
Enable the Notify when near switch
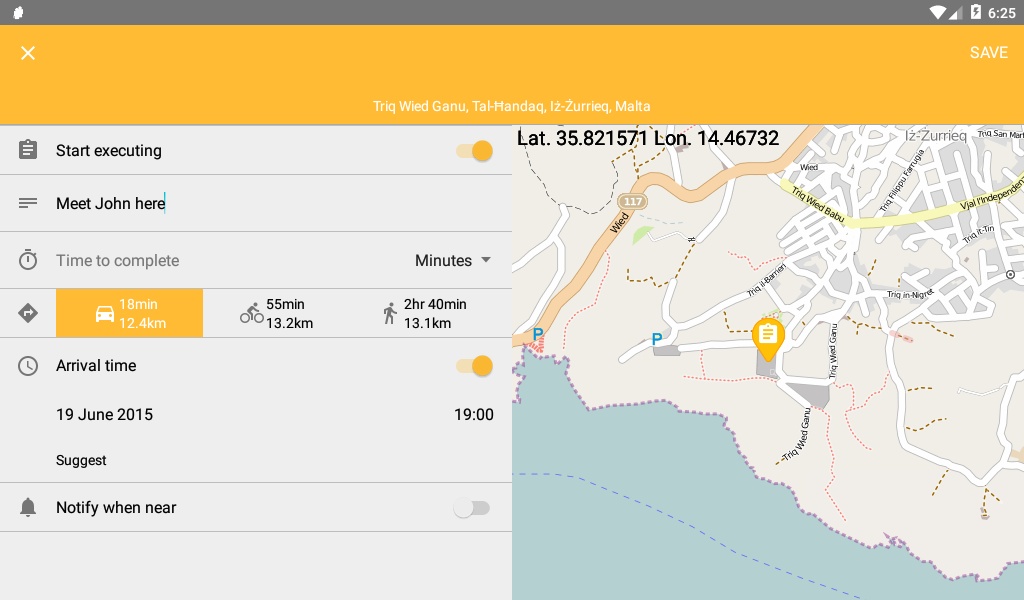[472, 508]
